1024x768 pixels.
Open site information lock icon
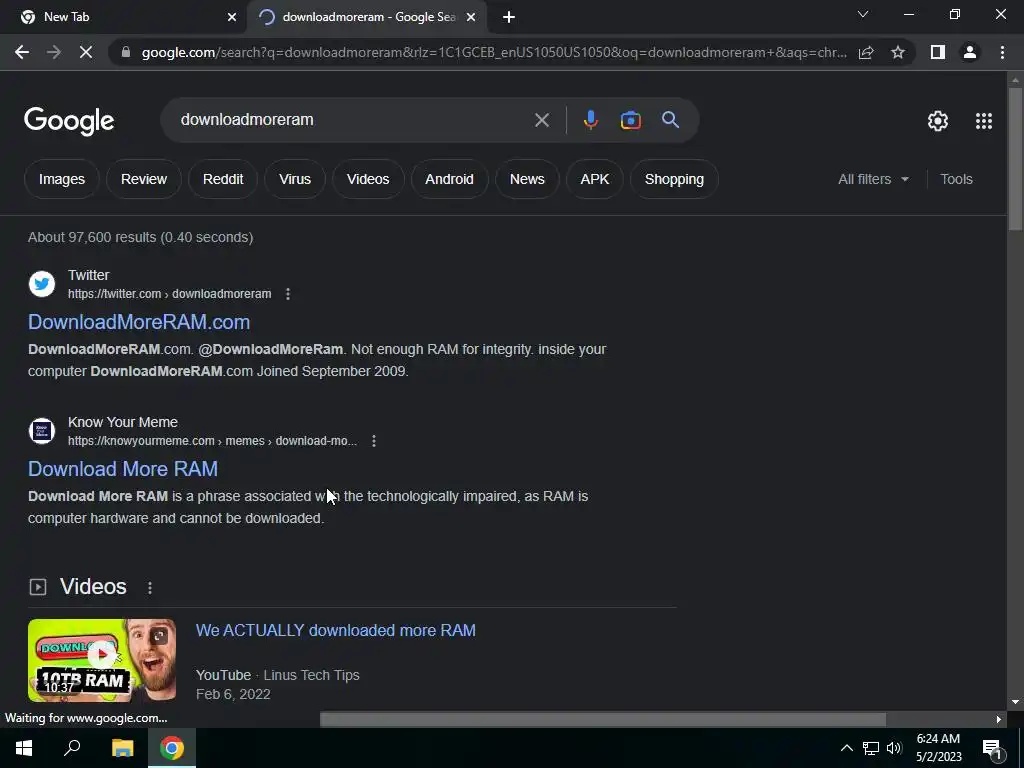coord(126,52)
